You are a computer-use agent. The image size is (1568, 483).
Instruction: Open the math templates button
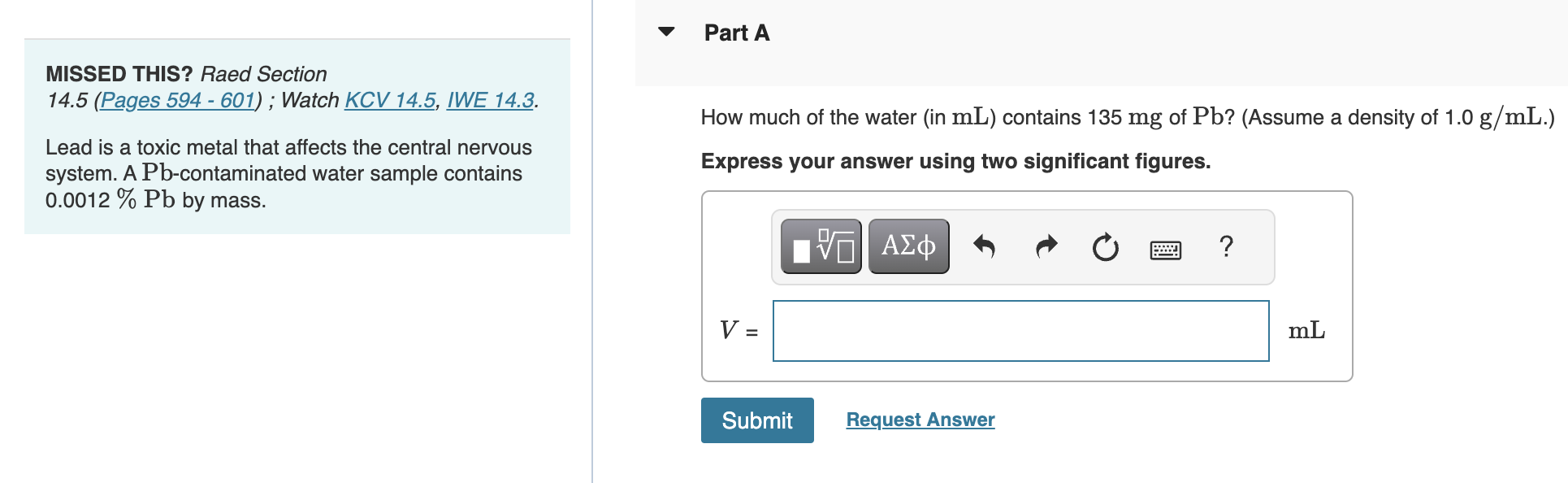pos(821,246)
